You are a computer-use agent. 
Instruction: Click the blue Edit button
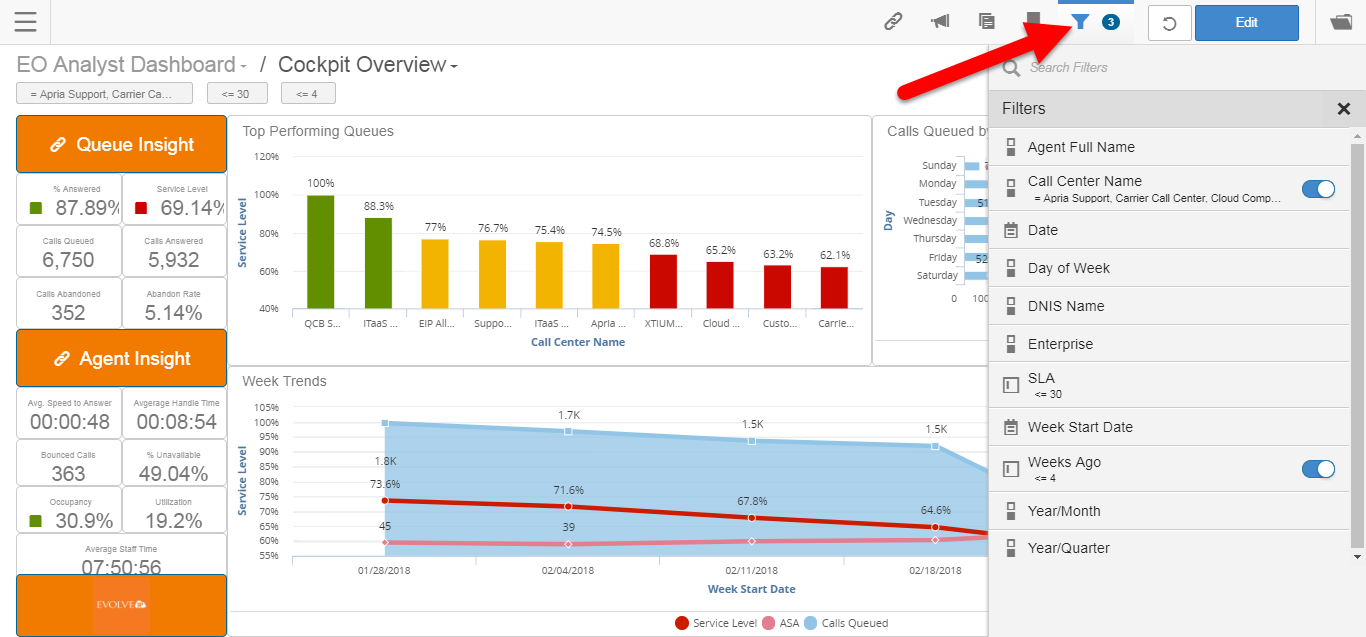coord(1246,23)
